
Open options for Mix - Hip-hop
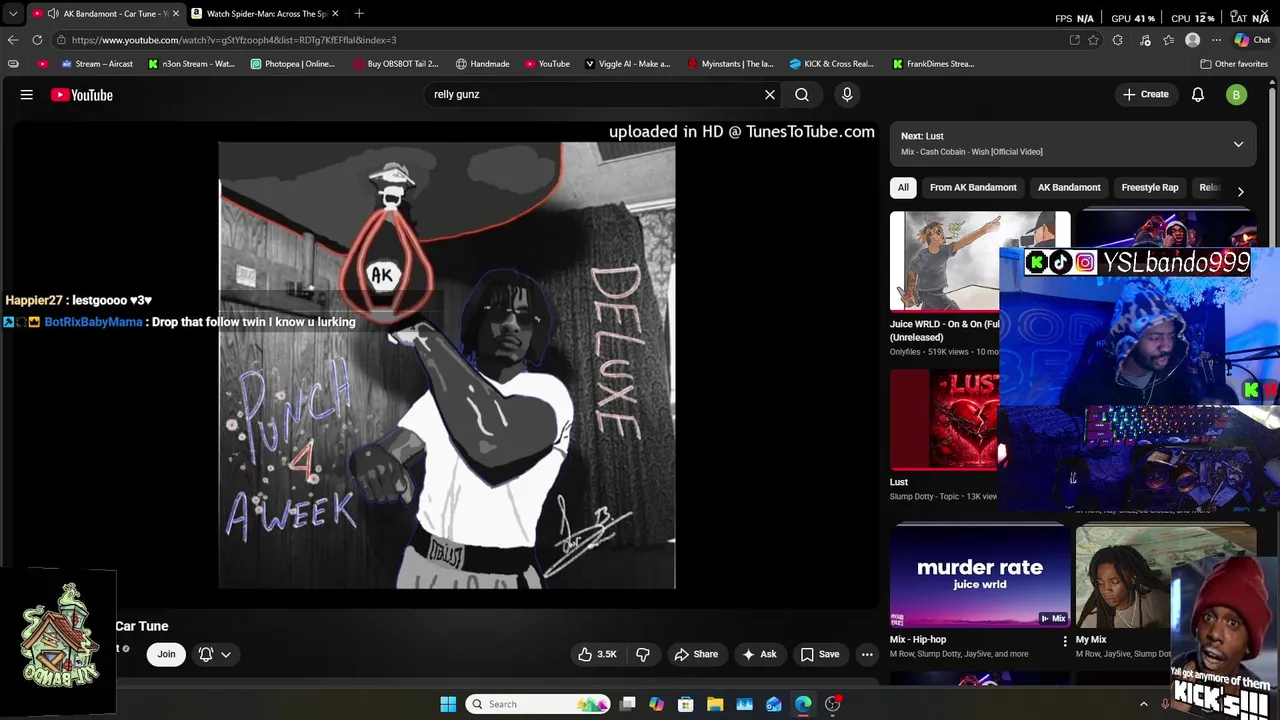point(1064,641)
